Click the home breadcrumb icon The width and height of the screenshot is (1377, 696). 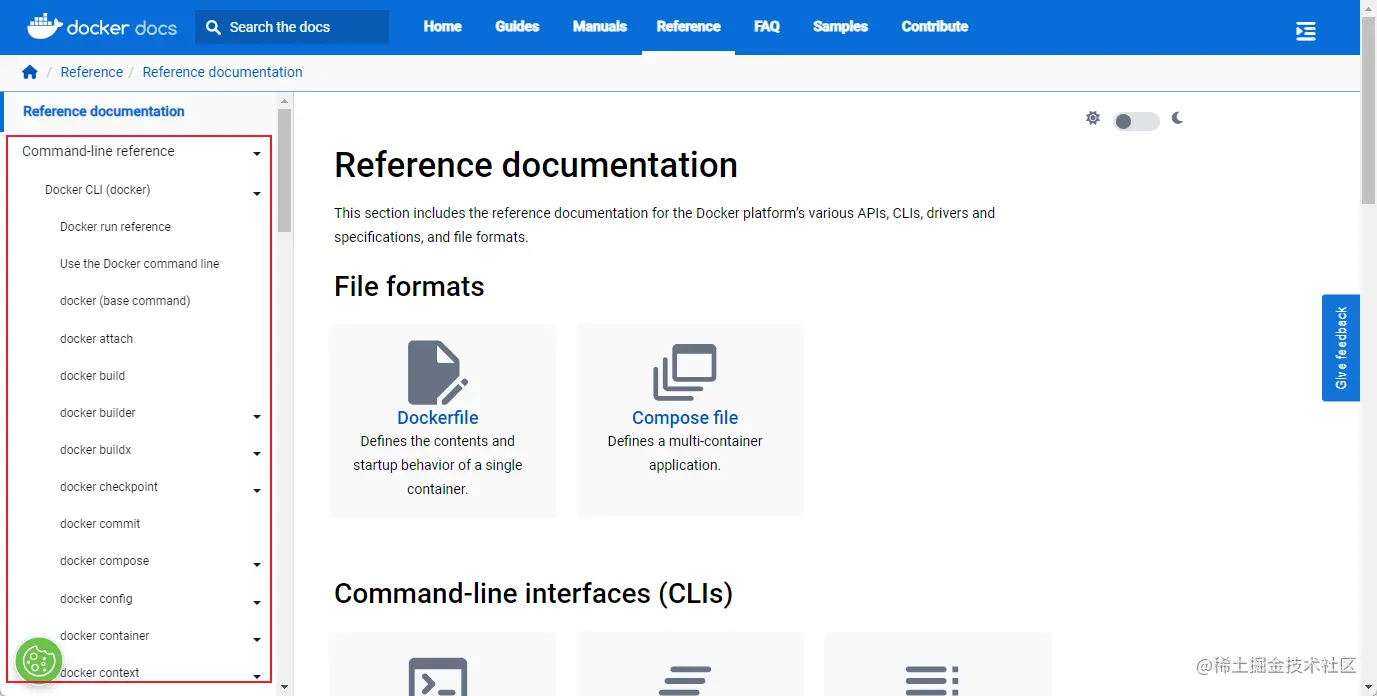pos(30,72)
